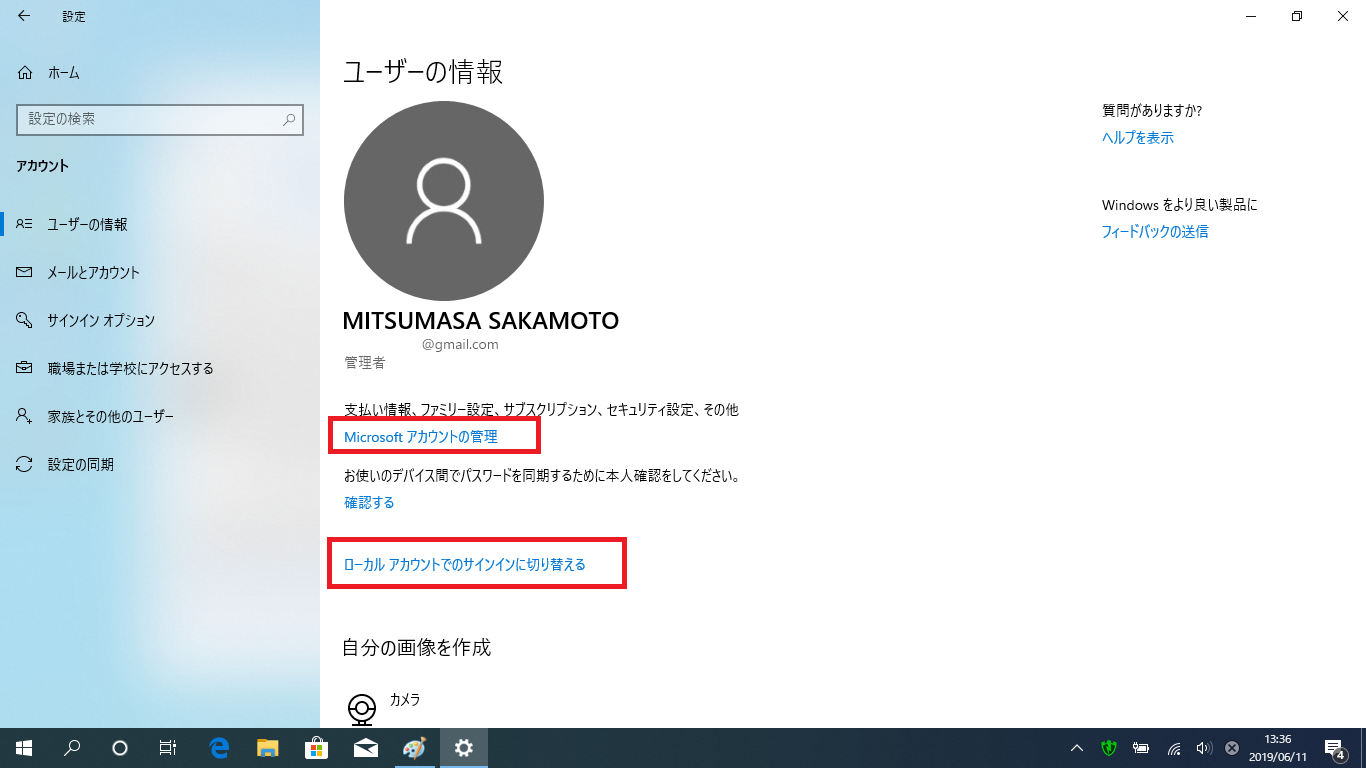Click ローカル アカウントでのサインインに切り替える link
This screenshot has width=1366, height=768.
[465, 565]
